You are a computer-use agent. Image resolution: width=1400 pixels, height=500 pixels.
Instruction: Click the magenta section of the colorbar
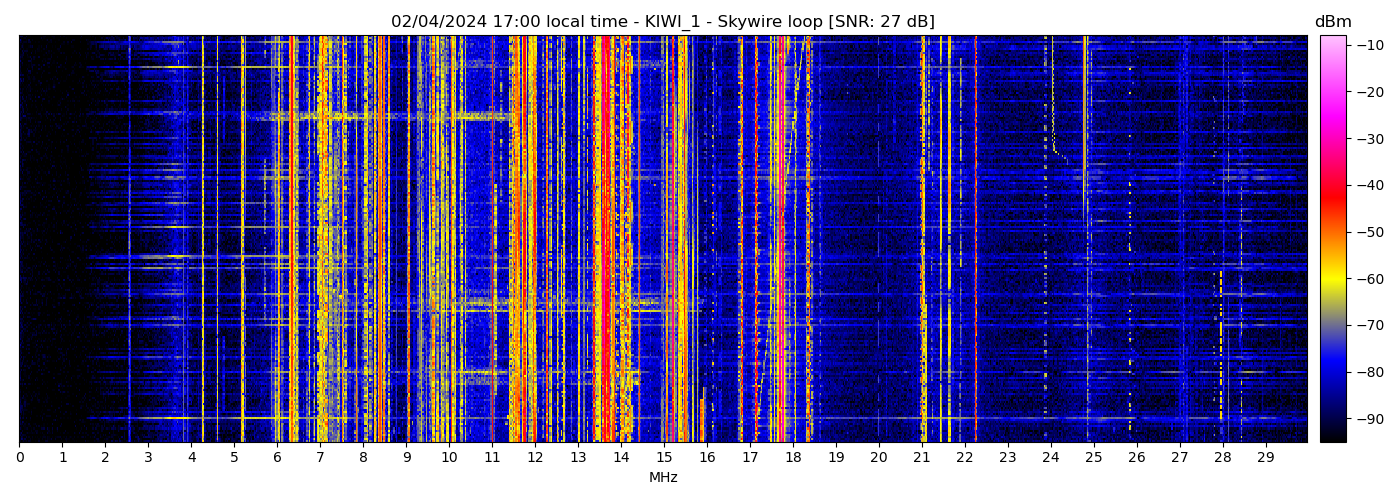pos(1332,110)
